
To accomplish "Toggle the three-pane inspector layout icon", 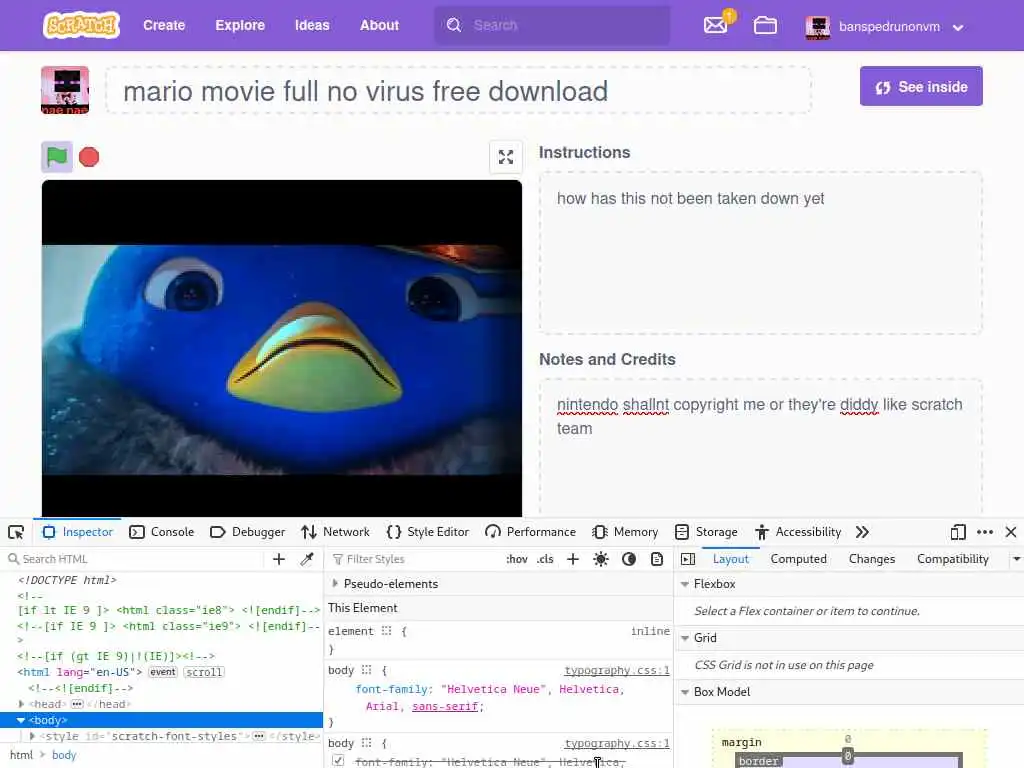I will pyautogui.click(x=688, y=559).
